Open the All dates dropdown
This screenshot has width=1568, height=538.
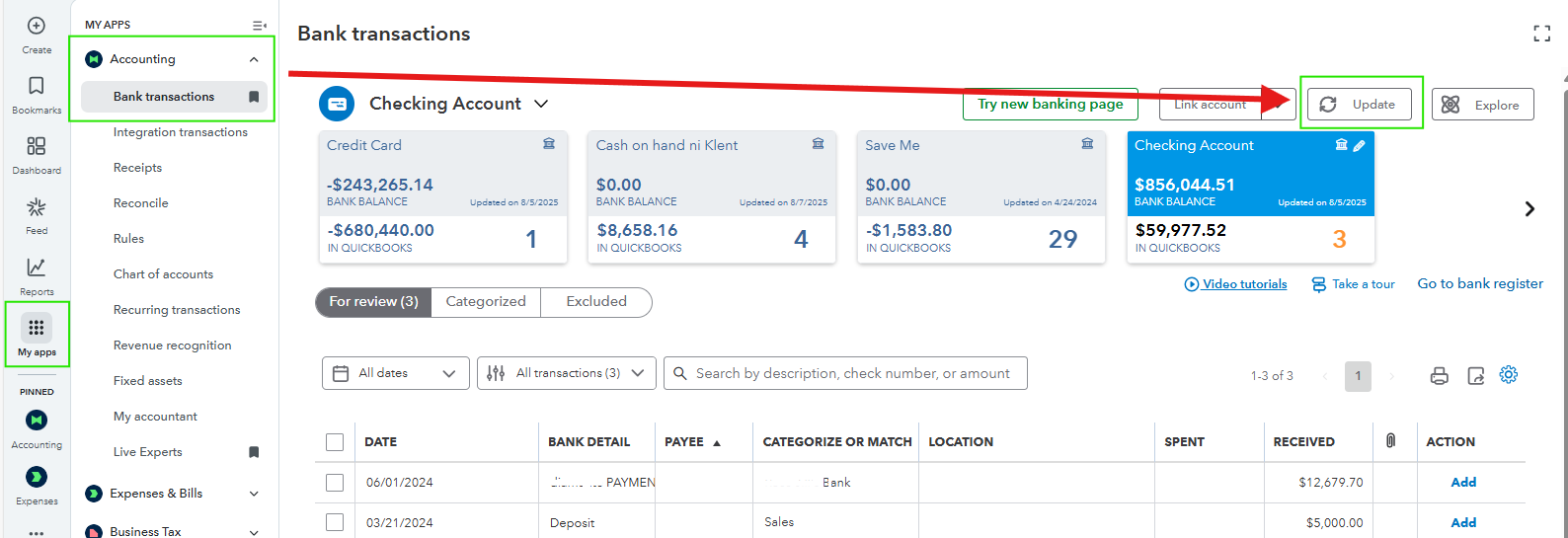395,373
